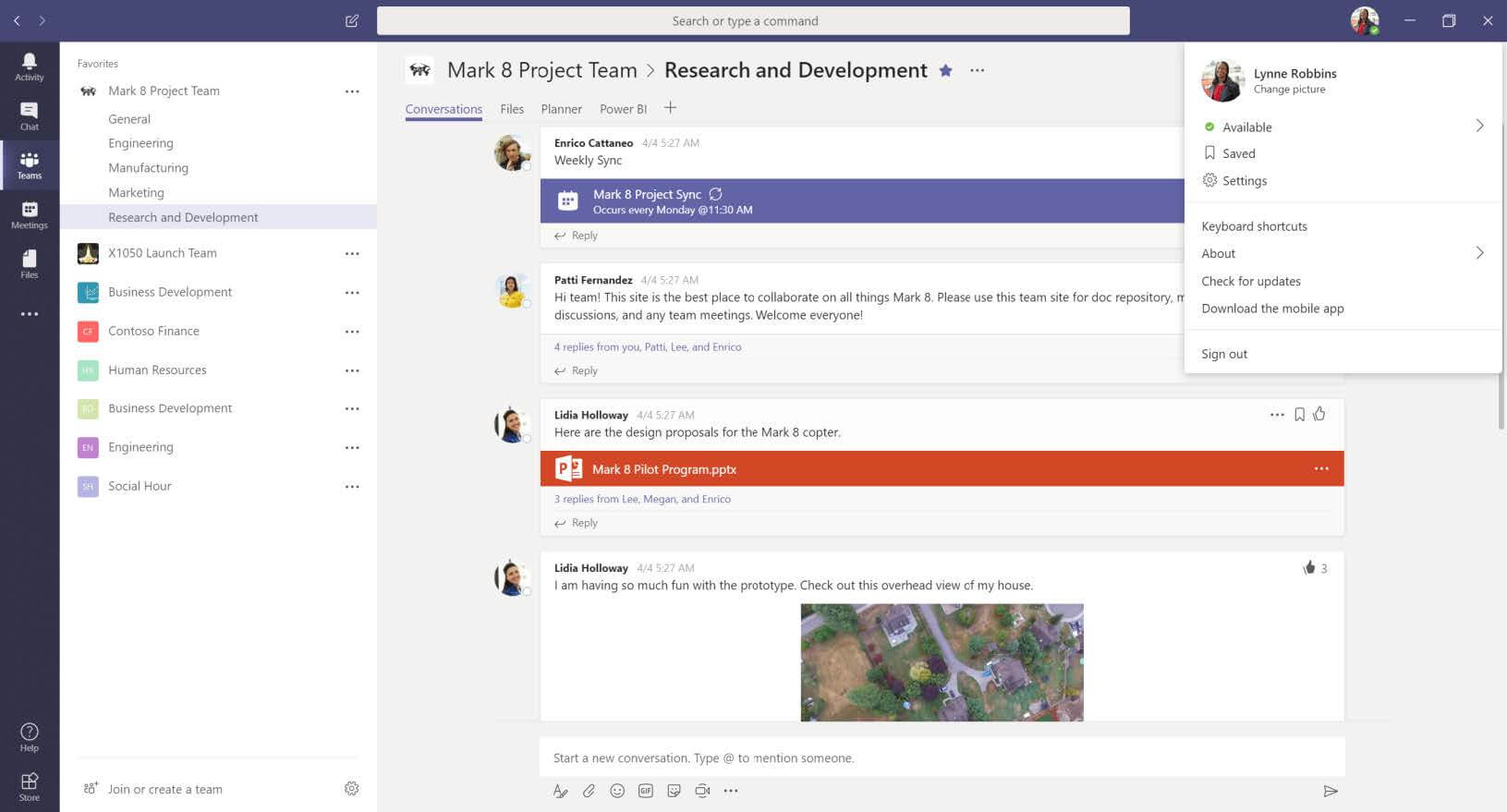The height and width of the screenshot is (812, 1507).
Task: Expand the About submenu
Action: tap(1479, 252)
